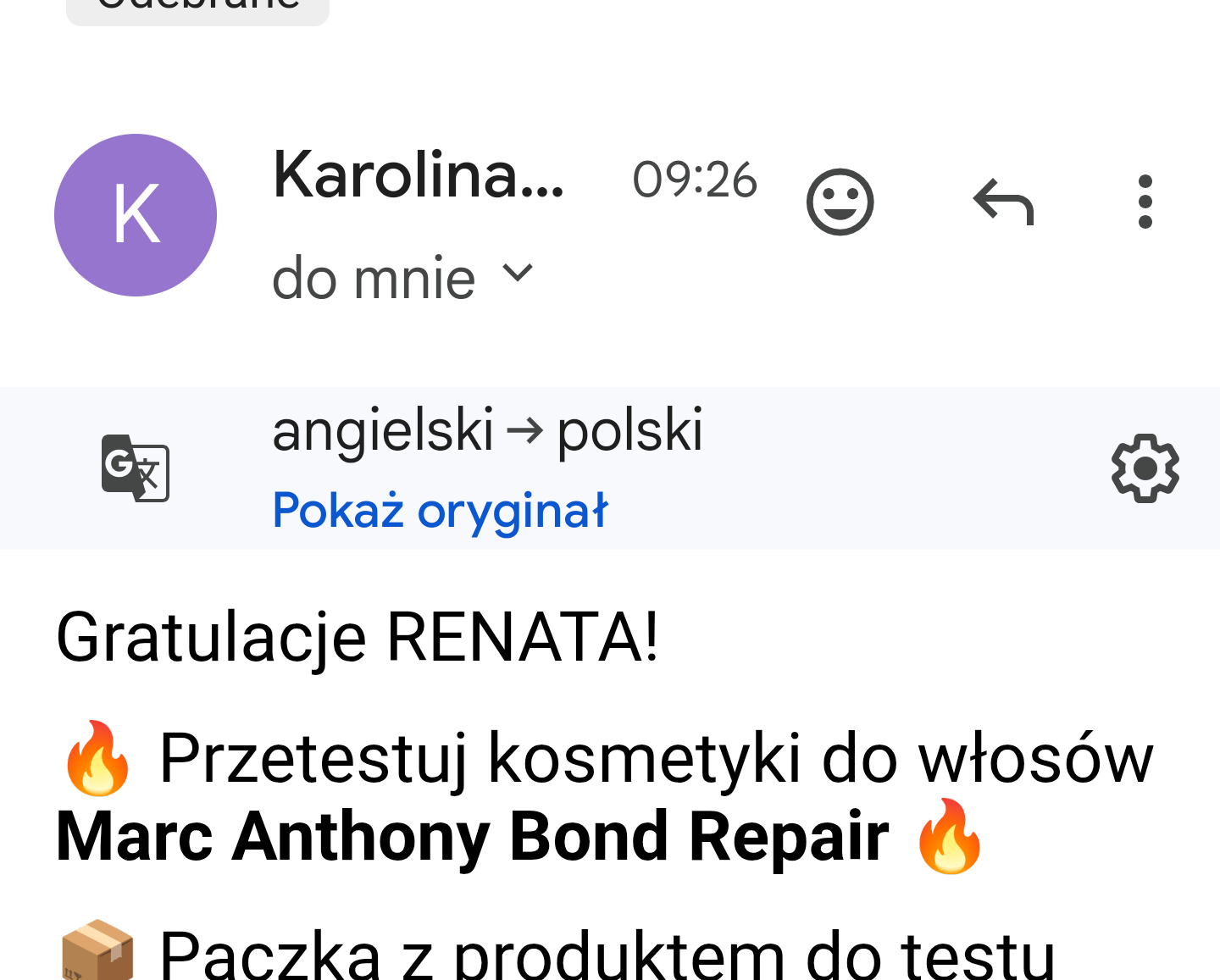Reply to the email with arrow icon
The height and width of the screenshot is (980, 1220).
click(1004, 202)
